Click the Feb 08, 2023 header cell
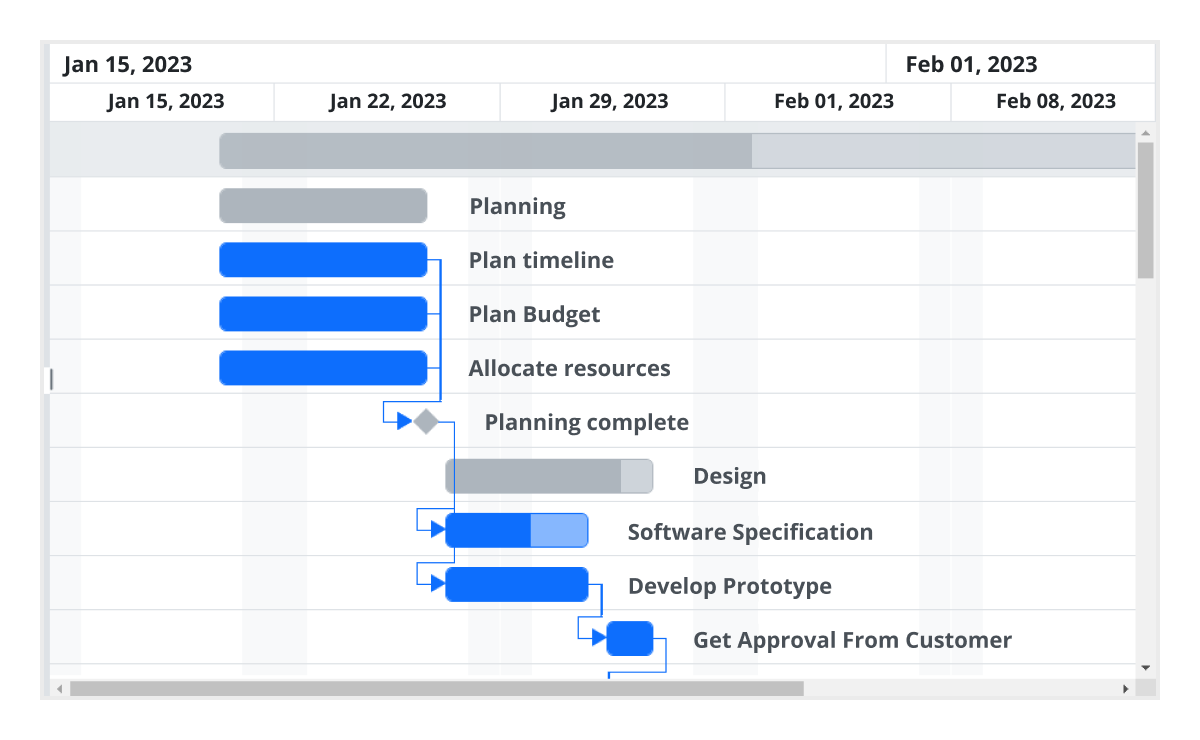Viewport: 1200px width, 740px height. coord(1054,101)
